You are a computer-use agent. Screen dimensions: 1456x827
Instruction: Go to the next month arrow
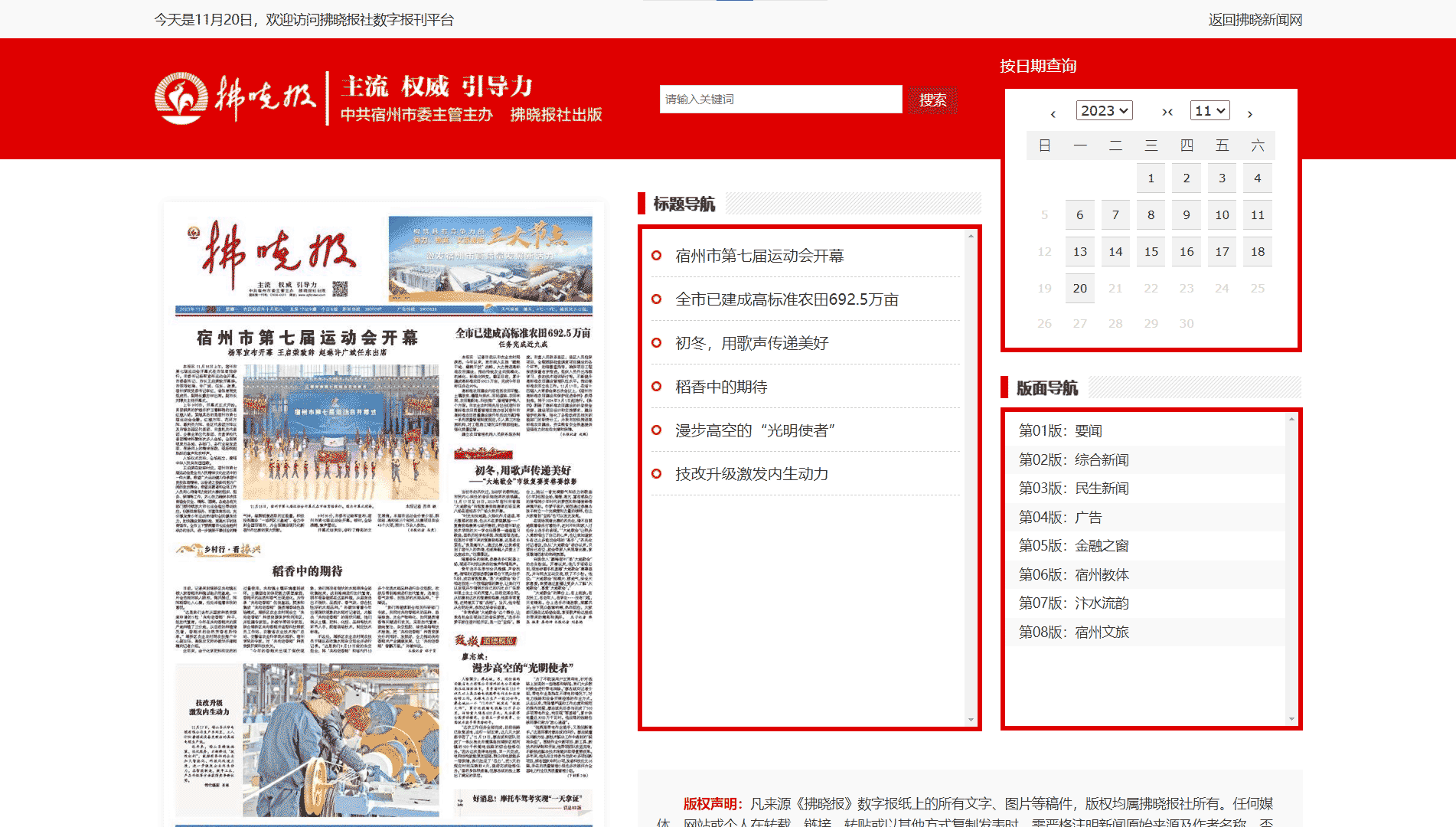(1250, 114)
